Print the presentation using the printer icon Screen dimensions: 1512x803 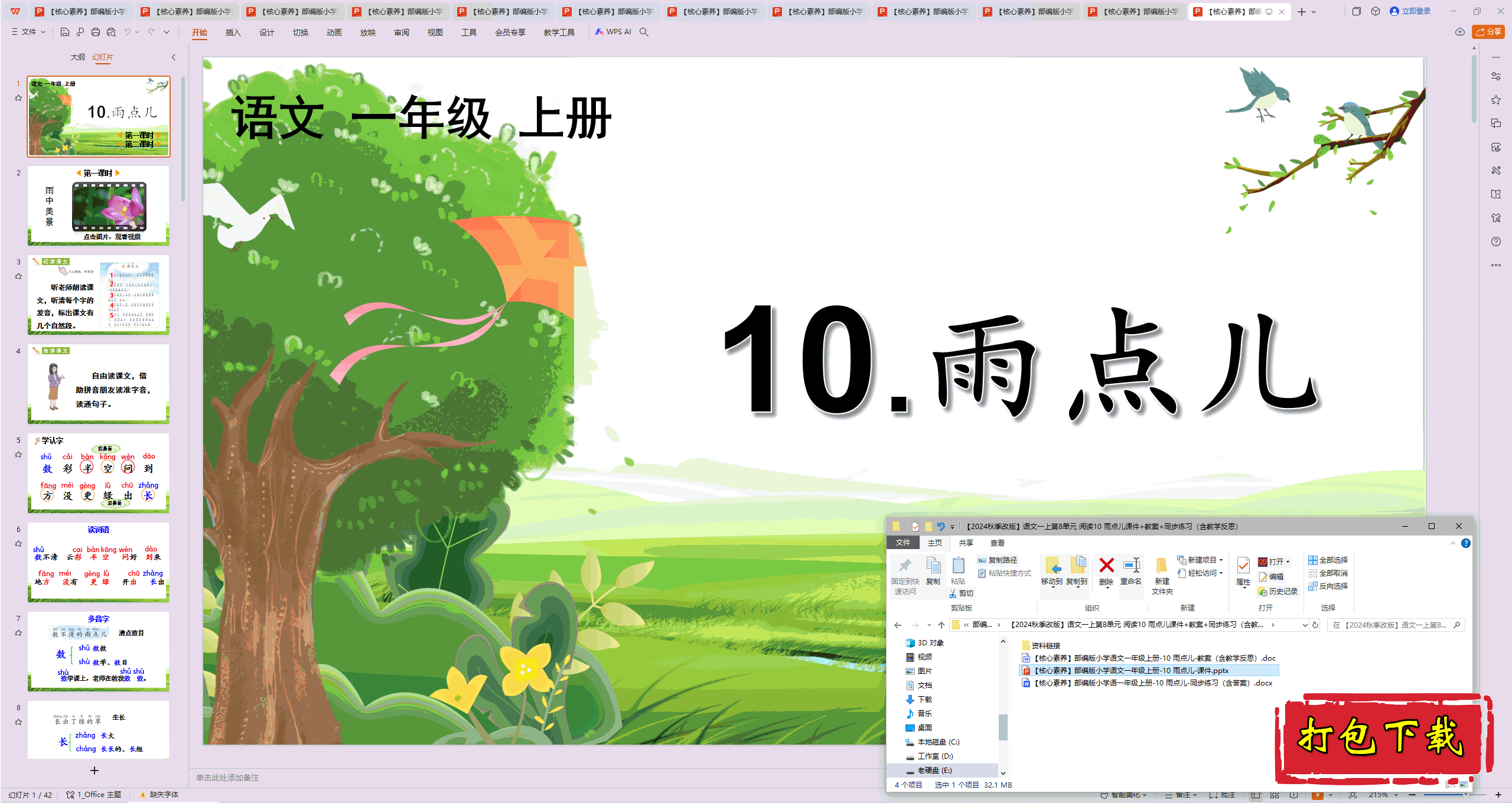96,32
